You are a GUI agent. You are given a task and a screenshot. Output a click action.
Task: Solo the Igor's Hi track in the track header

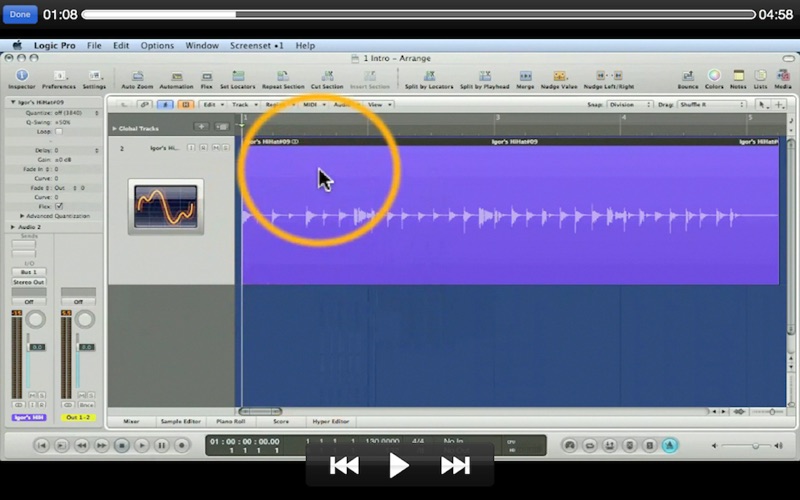pyautogui.click(x=225, y=148)
